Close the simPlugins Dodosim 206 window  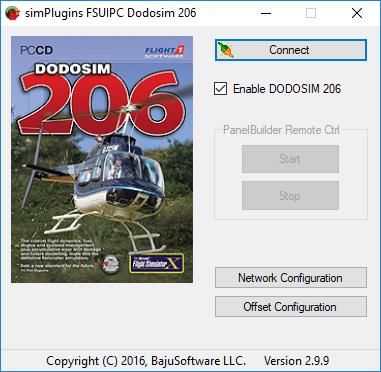357,13
